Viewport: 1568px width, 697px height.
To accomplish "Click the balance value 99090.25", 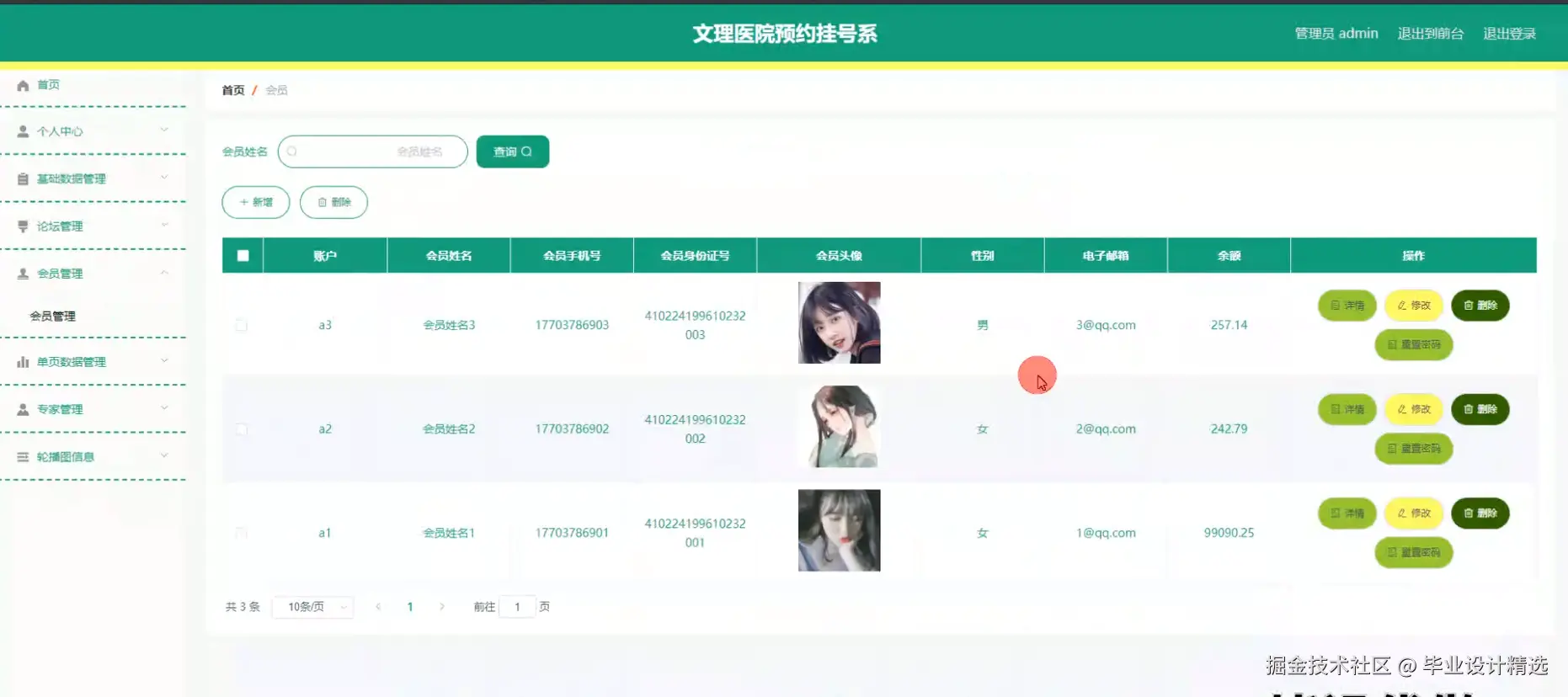I will tap(1229, 533).
